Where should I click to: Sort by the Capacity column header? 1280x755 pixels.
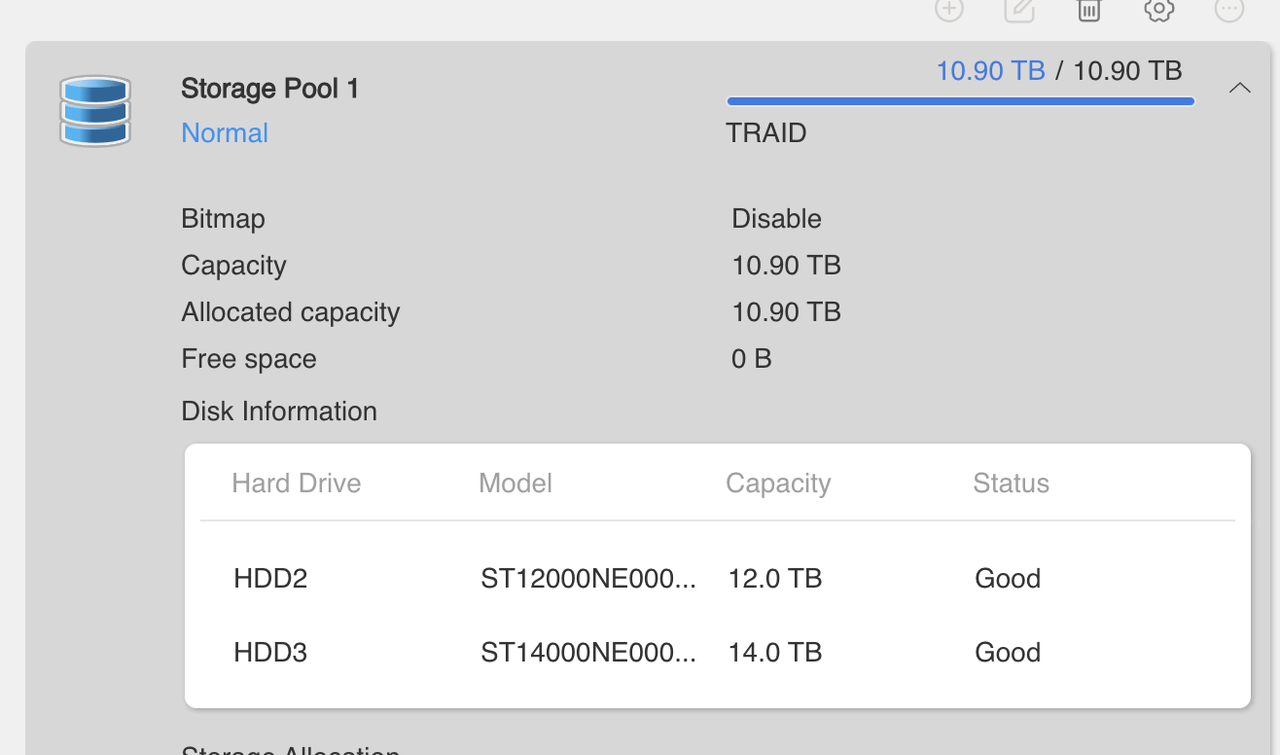(778, 483)
